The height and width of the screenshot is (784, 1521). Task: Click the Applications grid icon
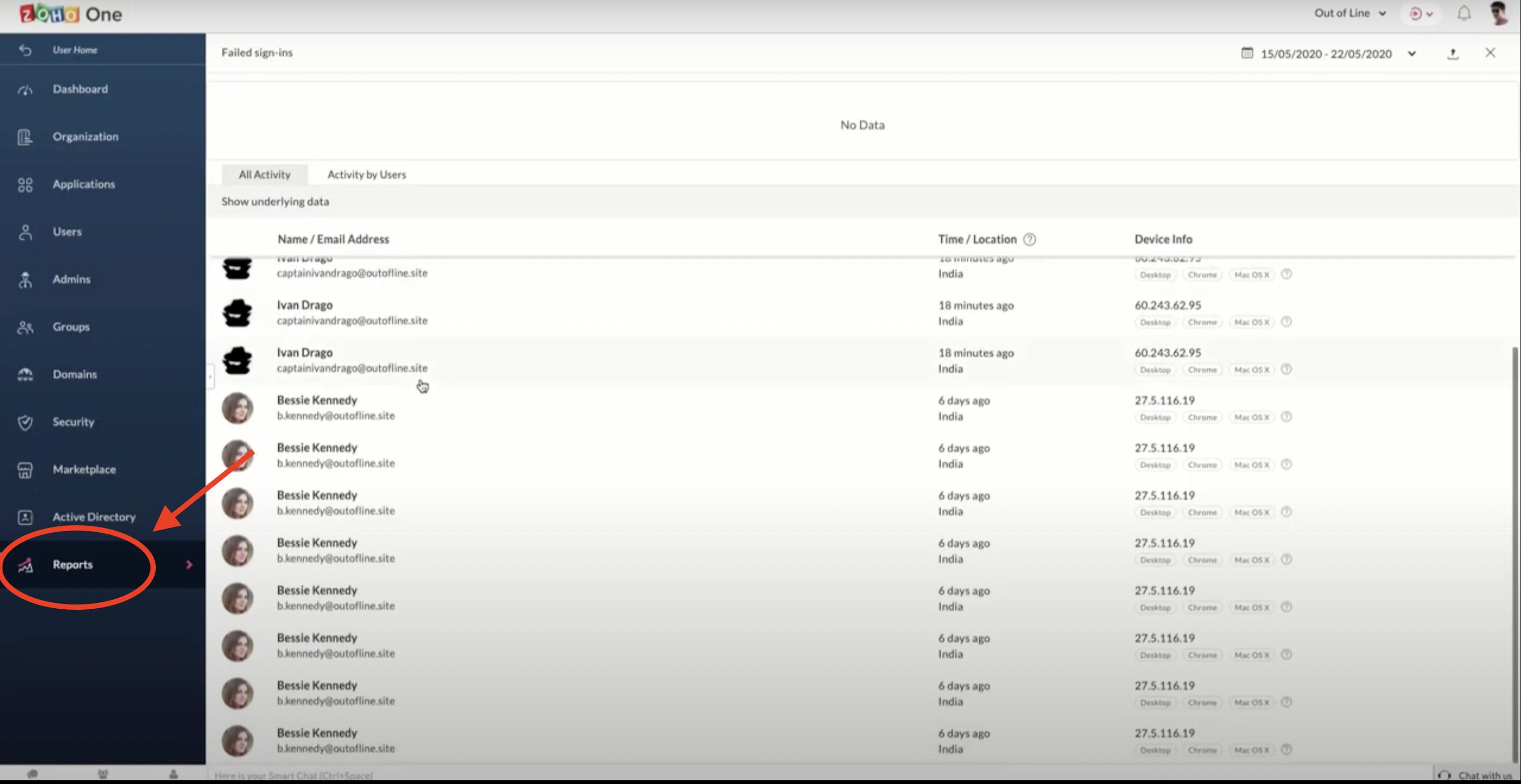(x=25, y=185)
